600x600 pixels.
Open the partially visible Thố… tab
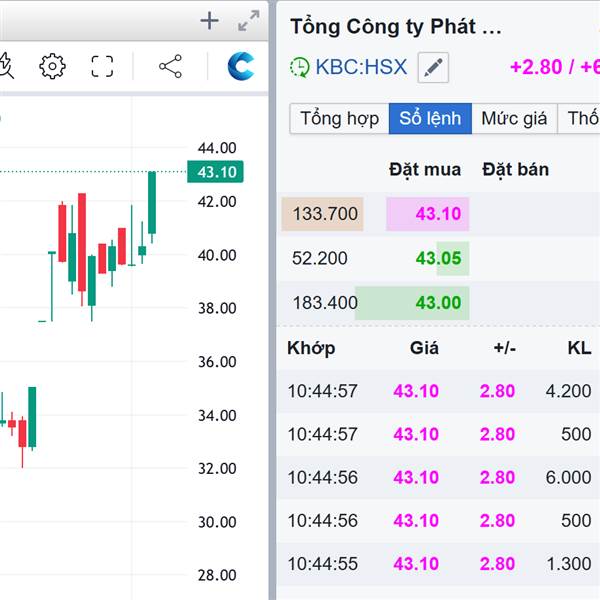click(x=582, y=118)
